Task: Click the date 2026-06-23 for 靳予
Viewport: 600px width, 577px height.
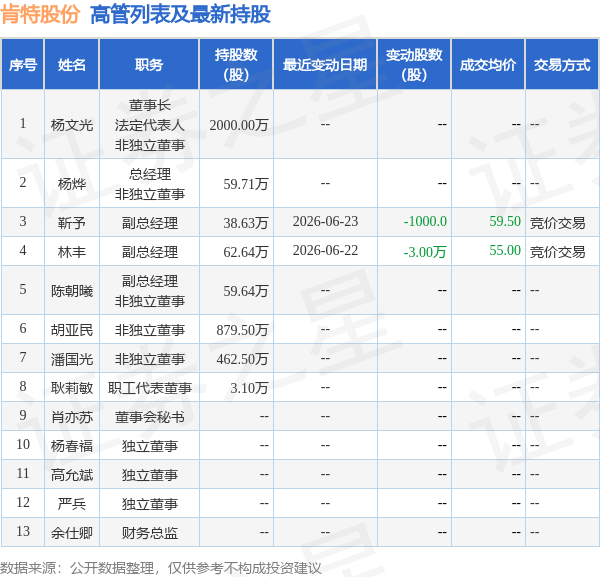Action: click(x=325, y=221)
